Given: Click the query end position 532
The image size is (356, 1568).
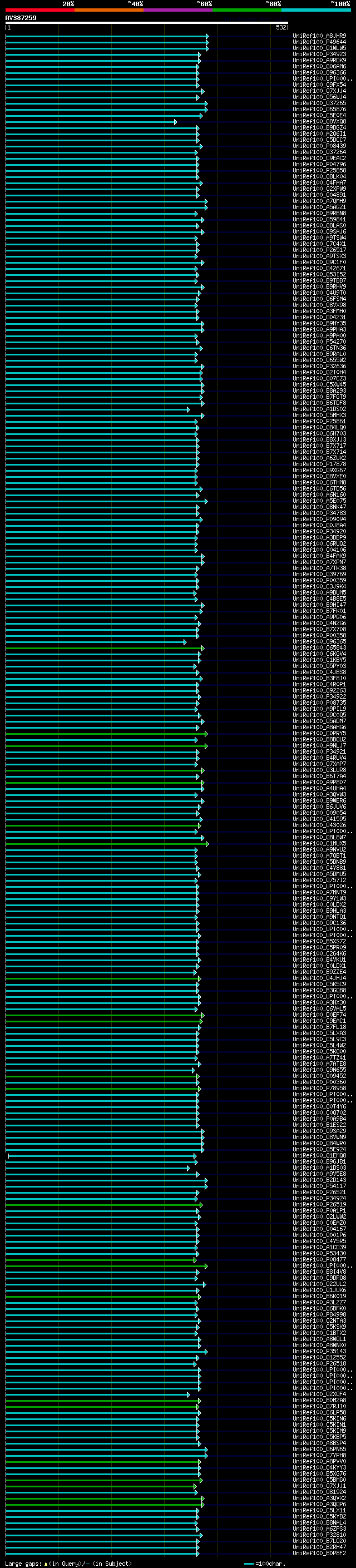Looking at the screenshot, I should 281,27.
